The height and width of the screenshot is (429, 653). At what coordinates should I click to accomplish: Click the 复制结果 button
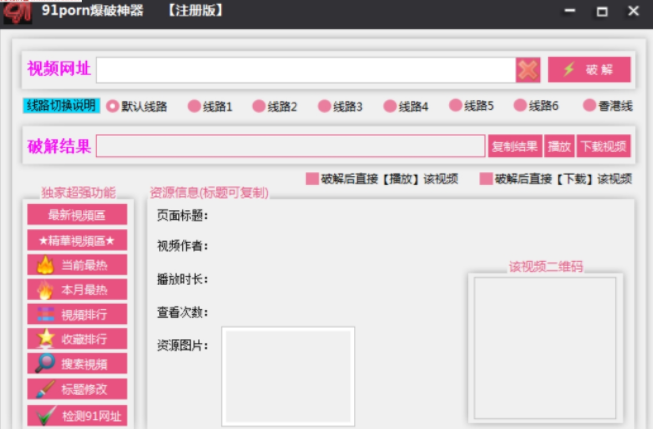point(515,146)
